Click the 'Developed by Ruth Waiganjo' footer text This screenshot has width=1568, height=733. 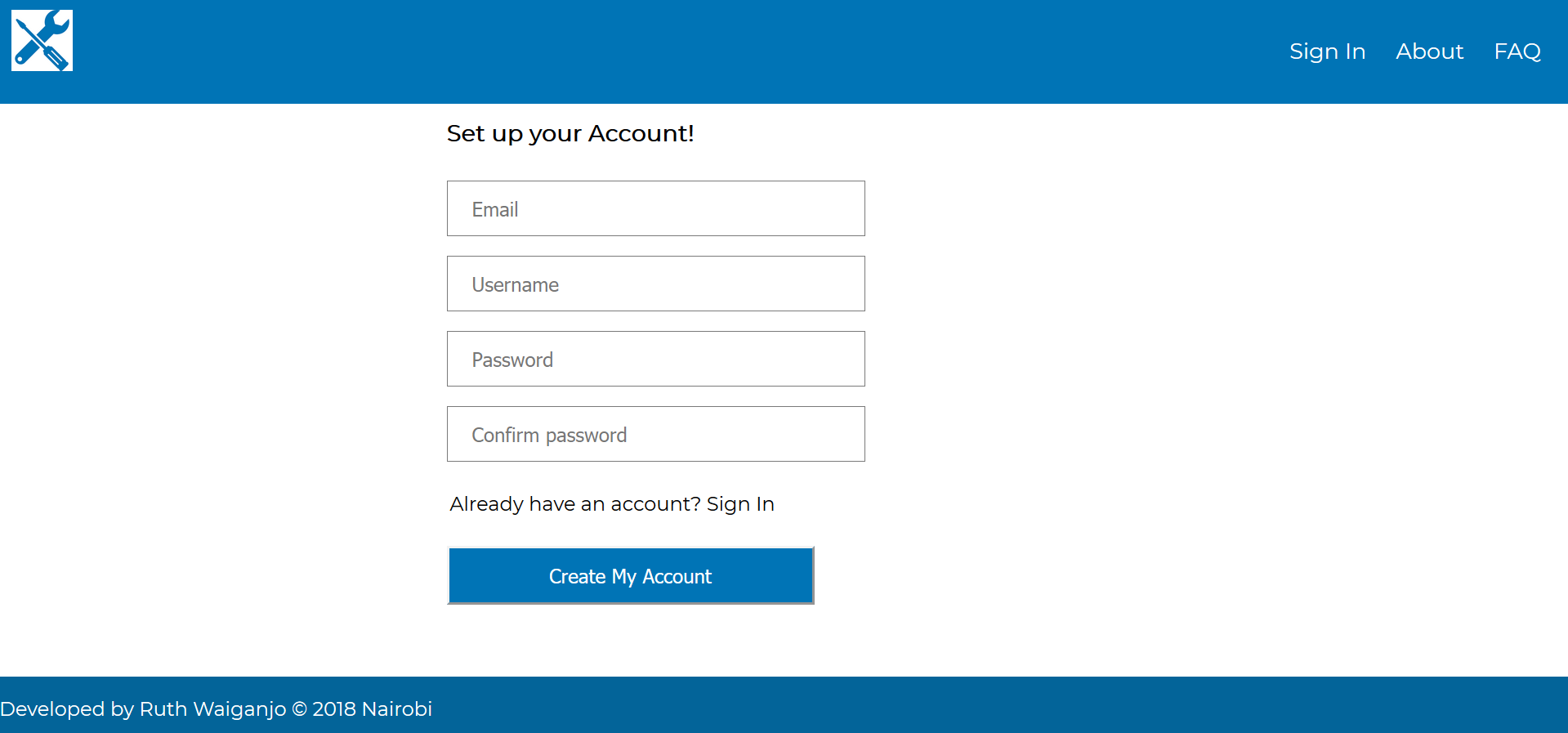pyautogui.click(x=143, y=709)
